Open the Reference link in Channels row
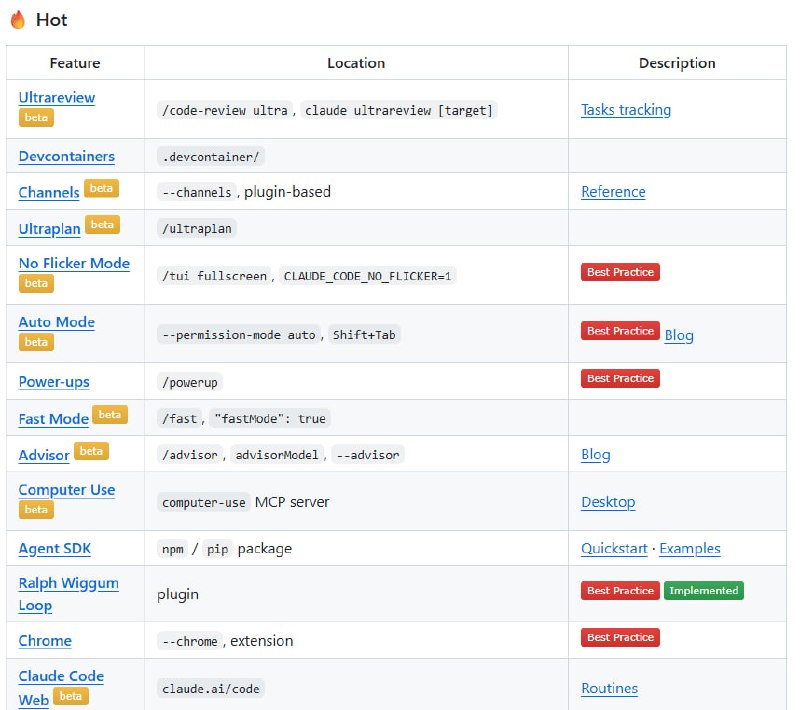Viewport: 800px width, 710px height. [613, 192]
